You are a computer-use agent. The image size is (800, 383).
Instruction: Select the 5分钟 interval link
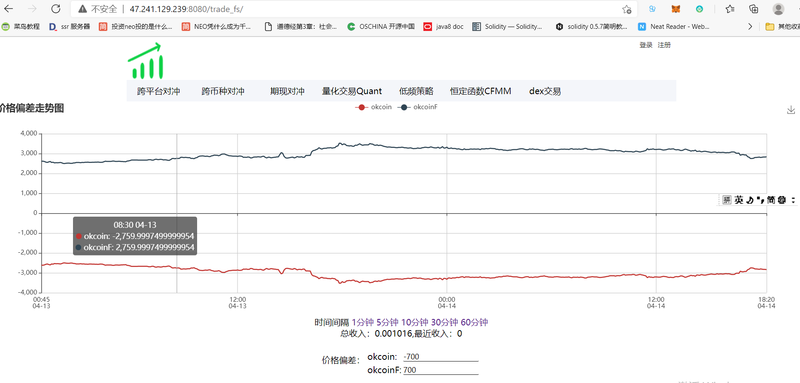387,322
